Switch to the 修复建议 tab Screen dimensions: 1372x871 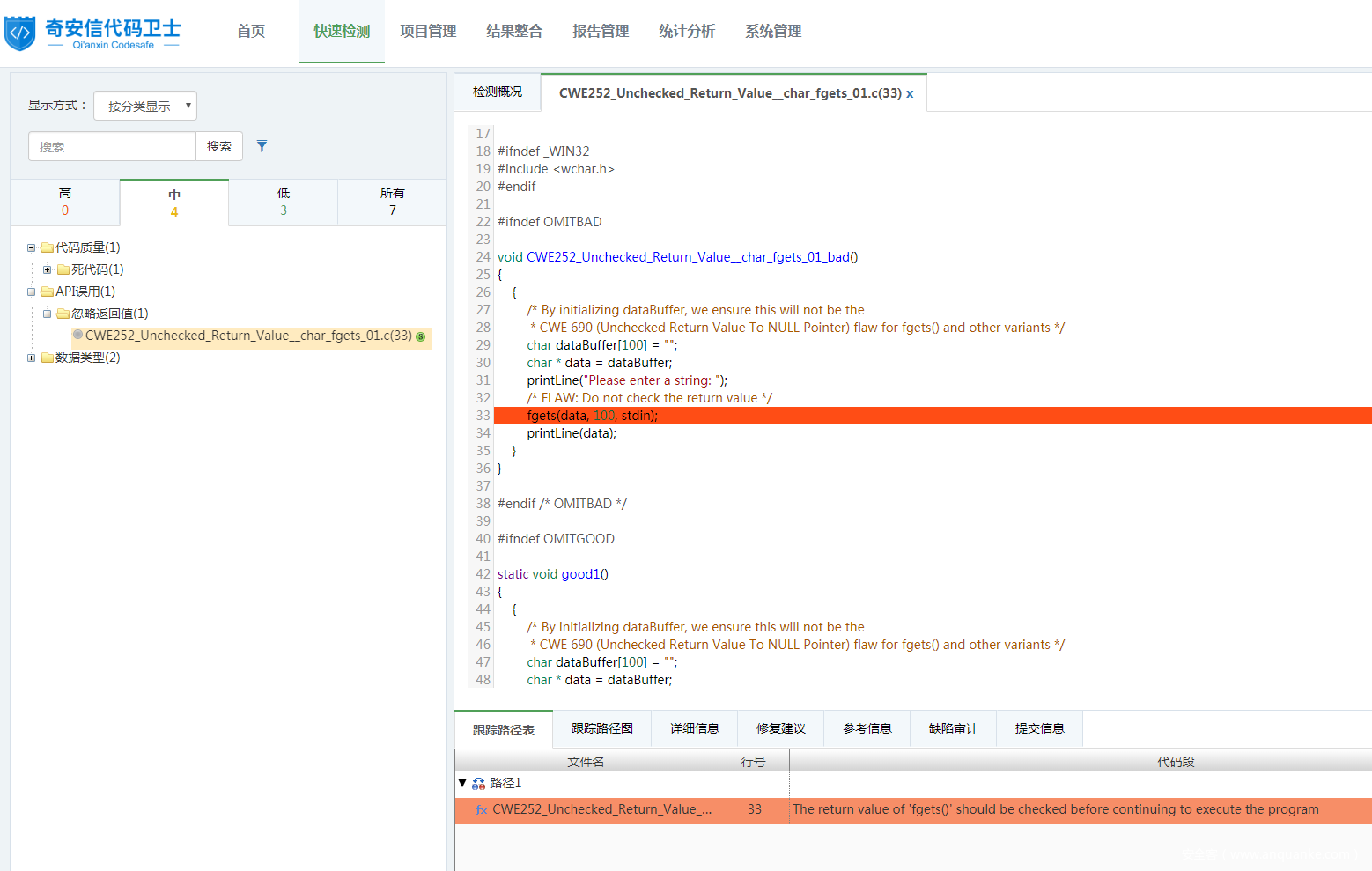(780, 728)
